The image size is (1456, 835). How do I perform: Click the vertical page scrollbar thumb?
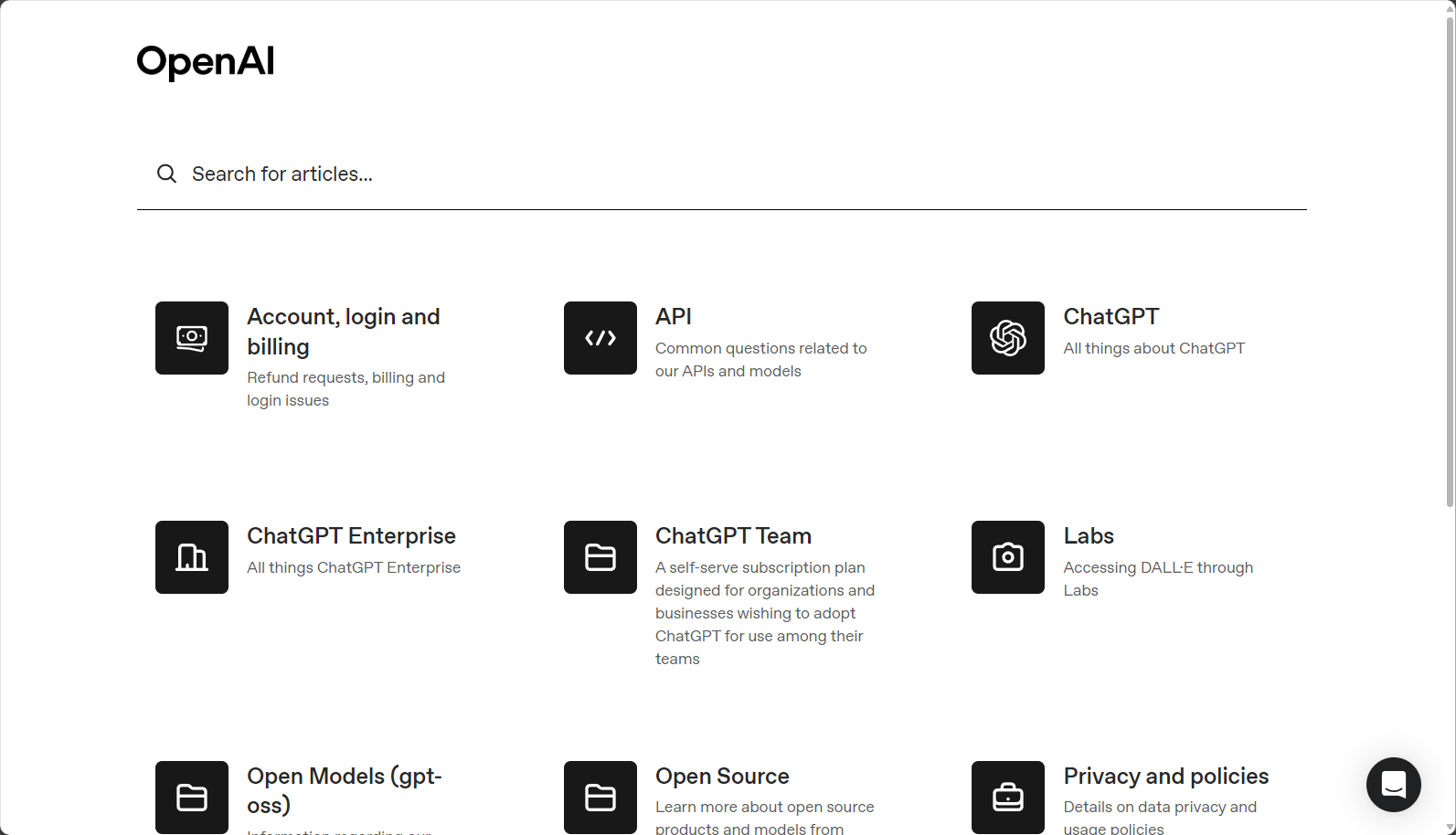click(x=1450, y=260)
